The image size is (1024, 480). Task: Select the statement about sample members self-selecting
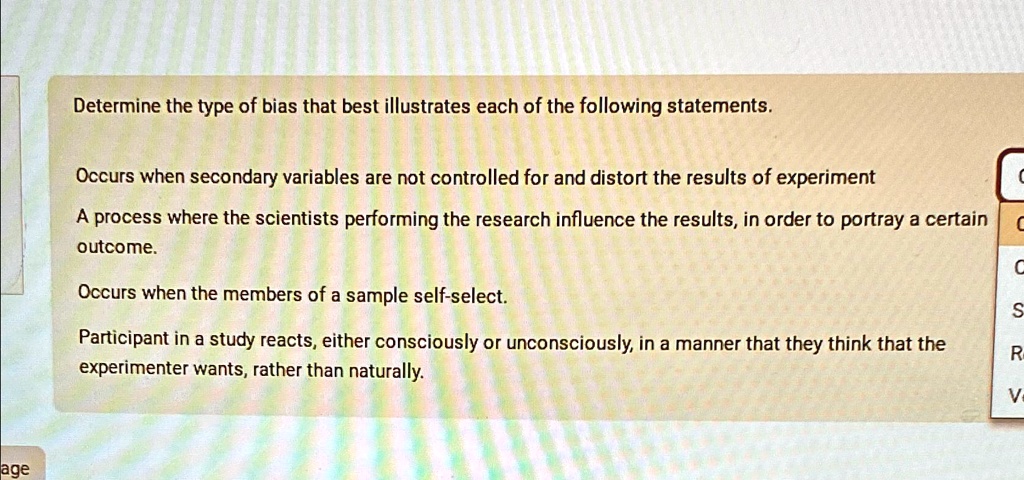pos(292,296)
